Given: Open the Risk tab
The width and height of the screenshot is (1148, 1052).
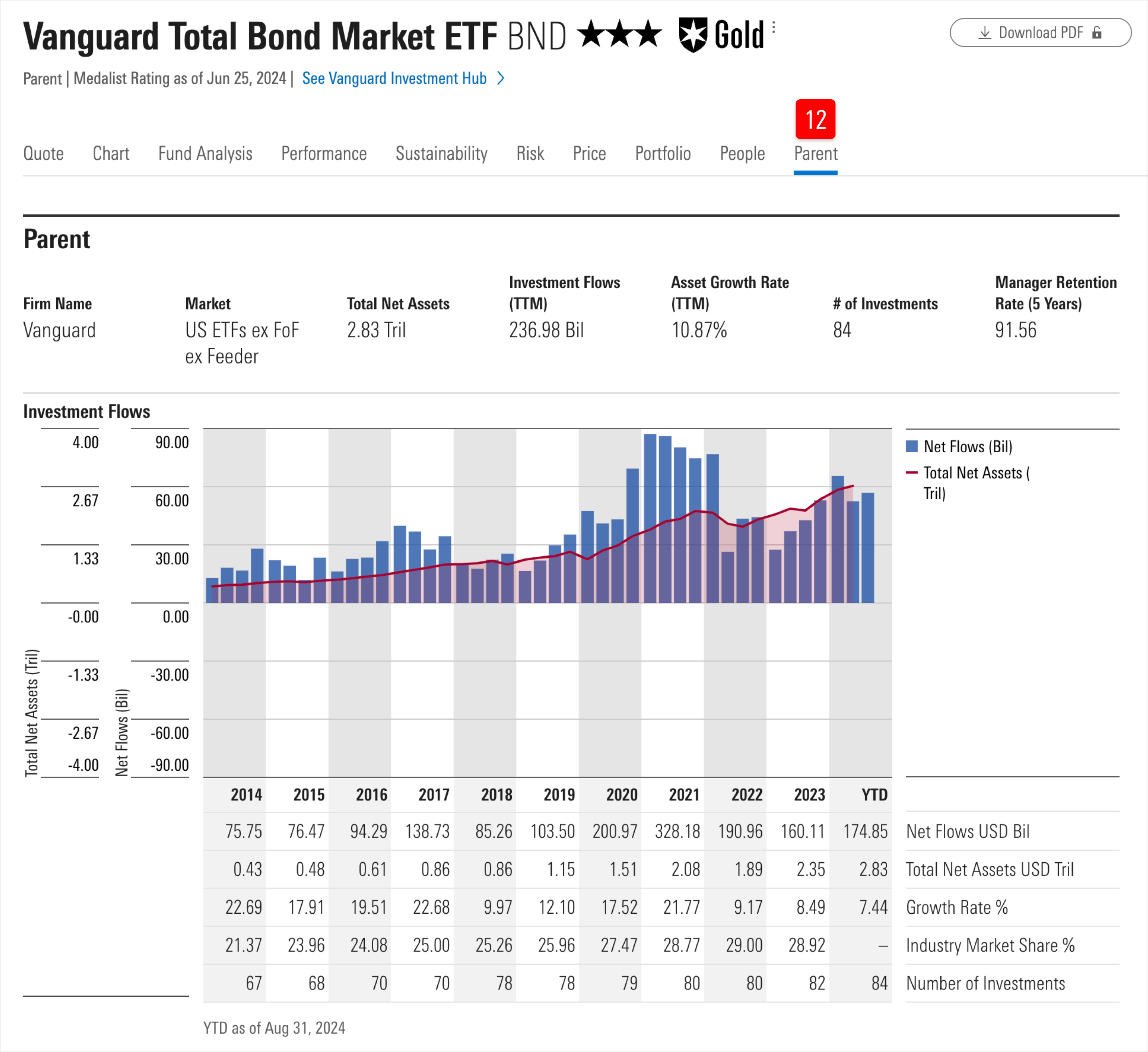Looking at the screenshot, I should tap(530, 153).
